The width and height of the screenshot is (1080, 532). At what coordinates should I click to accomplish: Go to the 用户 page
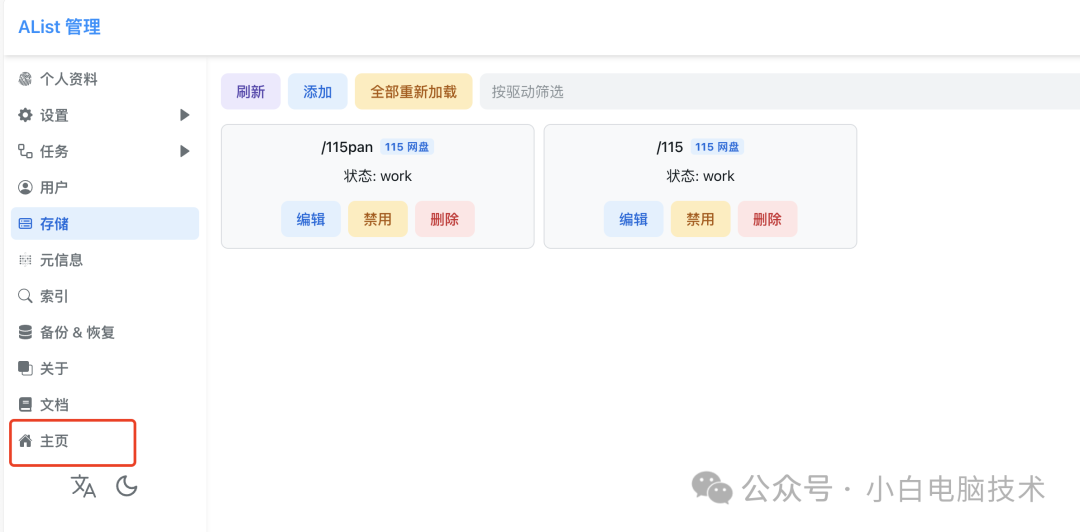pyautogui.click(x=105, y=187)
